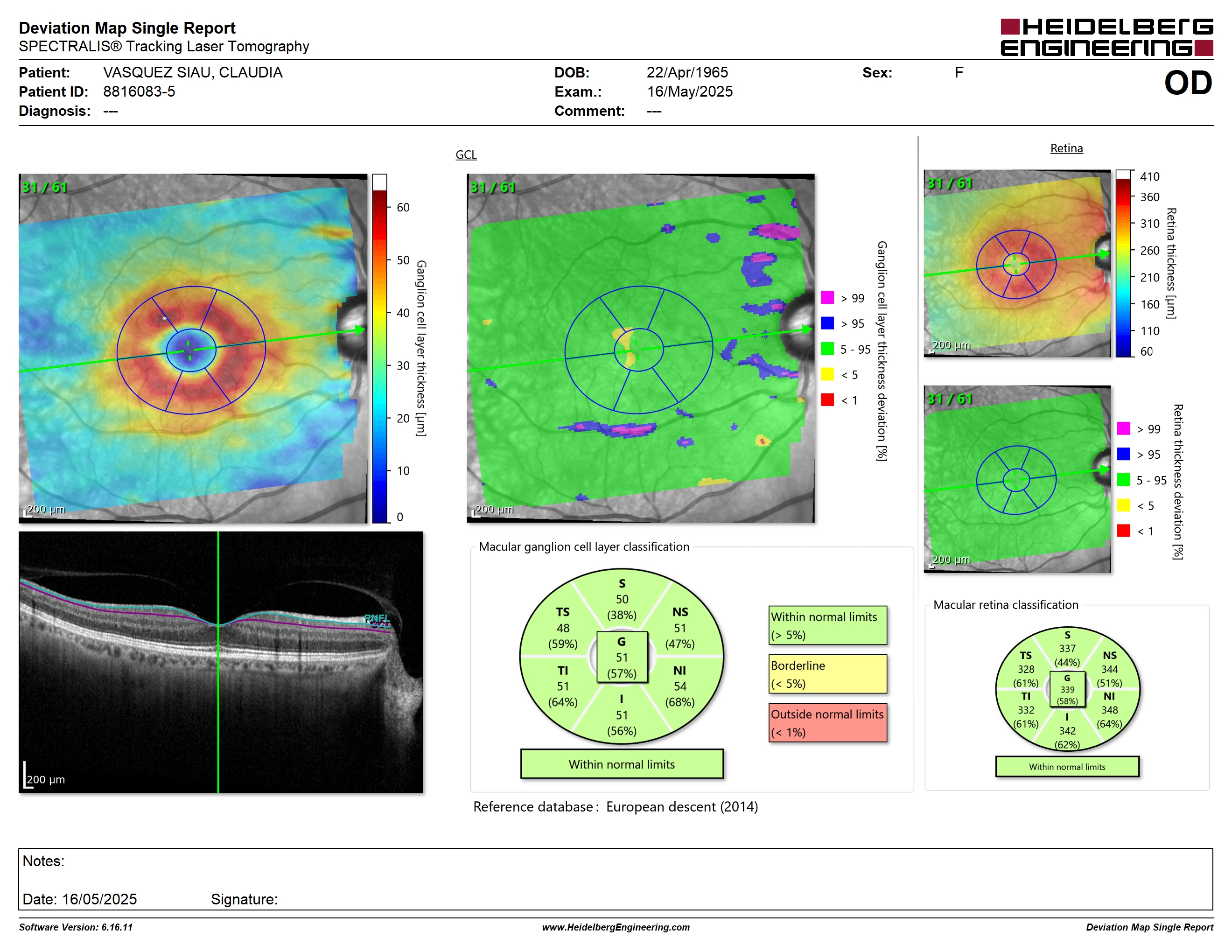Click the GCL thickness color map image

coord(192,348)
